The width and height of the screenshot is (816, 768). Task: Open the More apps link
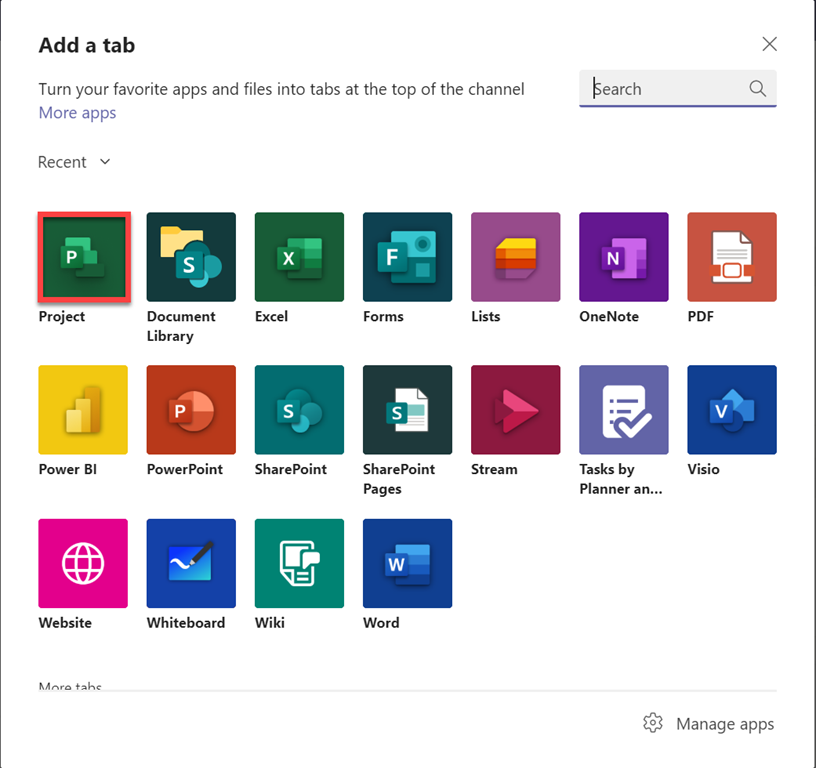77,113
